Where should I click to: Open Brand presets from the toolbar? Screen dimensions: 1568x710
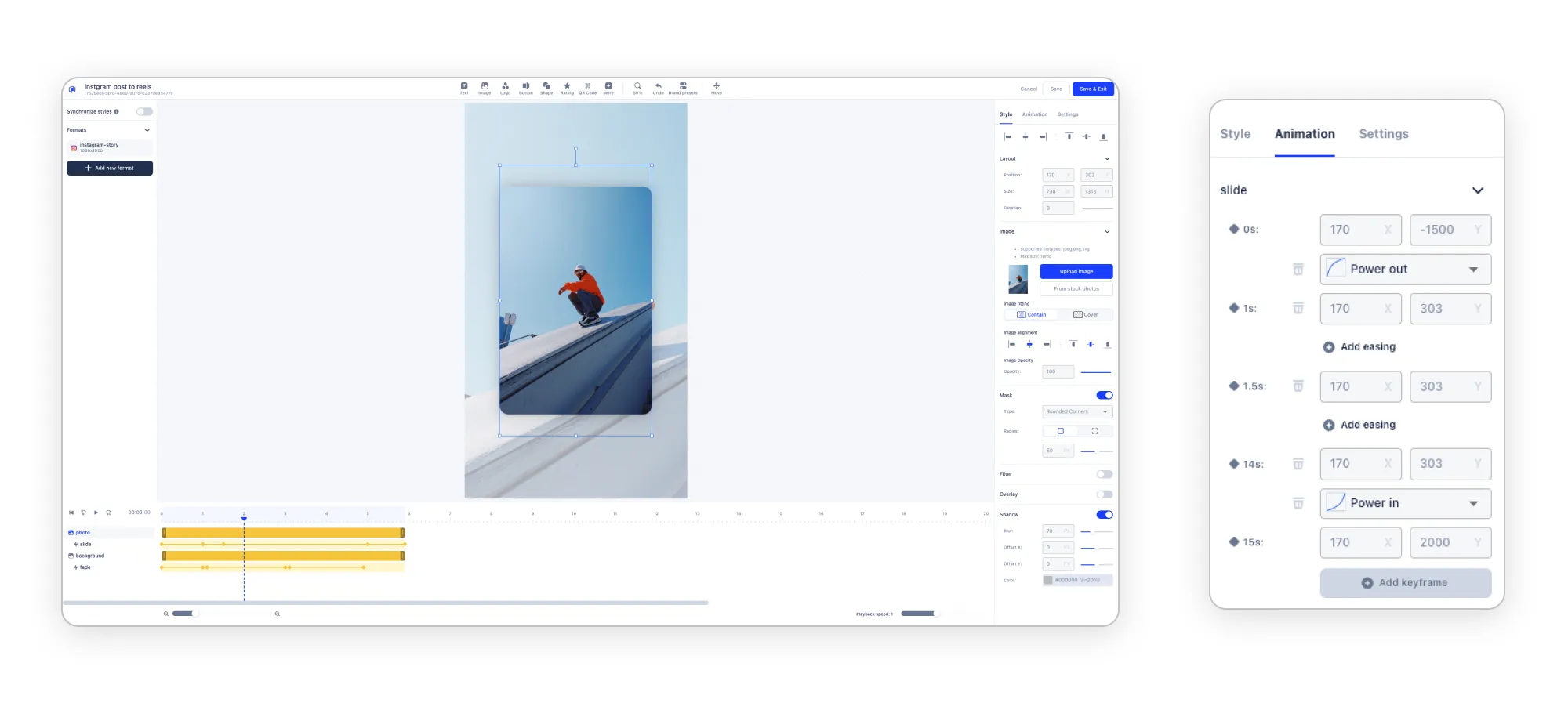683,88
